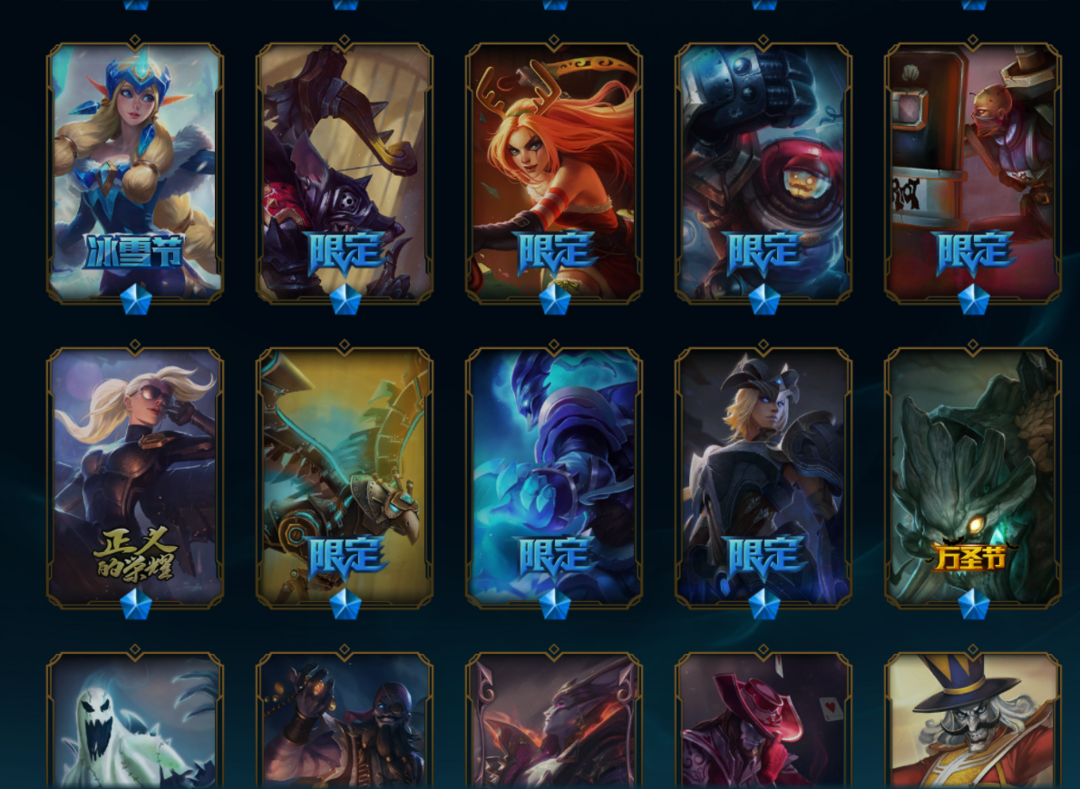The image size is (1080, 789).
Task: Open the red masked ninja skin card
Action: (x=973, y=172)
